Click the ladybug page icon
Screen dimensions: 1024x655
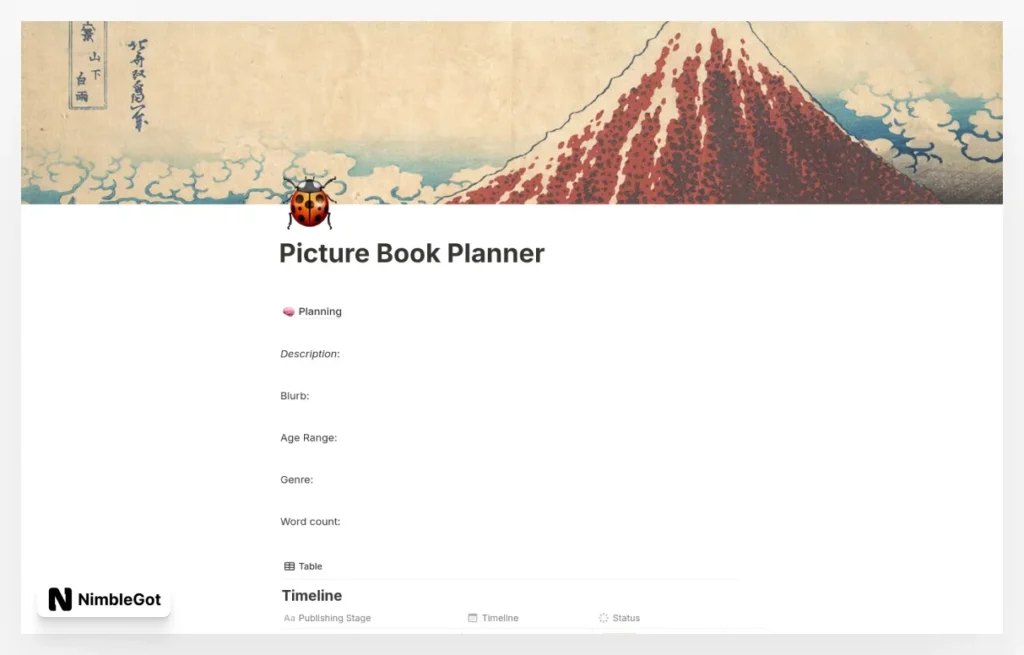(310, 203)
